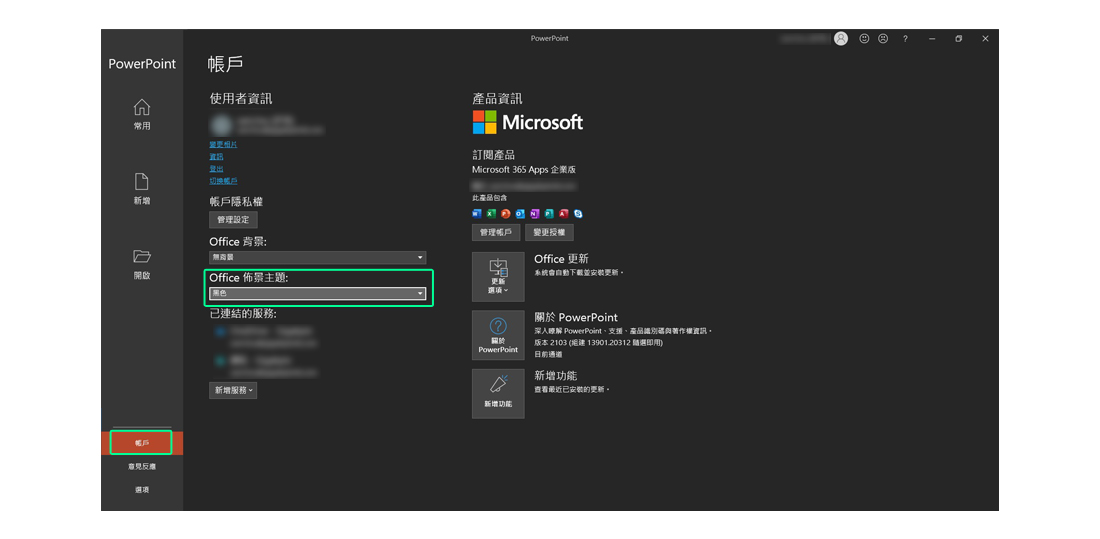Open the 開啟 (Open) page in sidebar

[142, 265]
